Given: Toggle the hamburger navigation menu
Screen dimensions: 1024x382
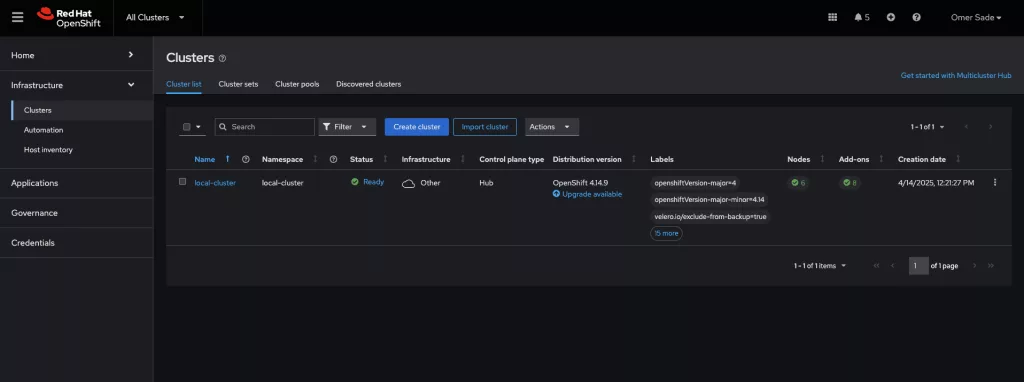Looking at the screenshot, I should tap(18, 18).
